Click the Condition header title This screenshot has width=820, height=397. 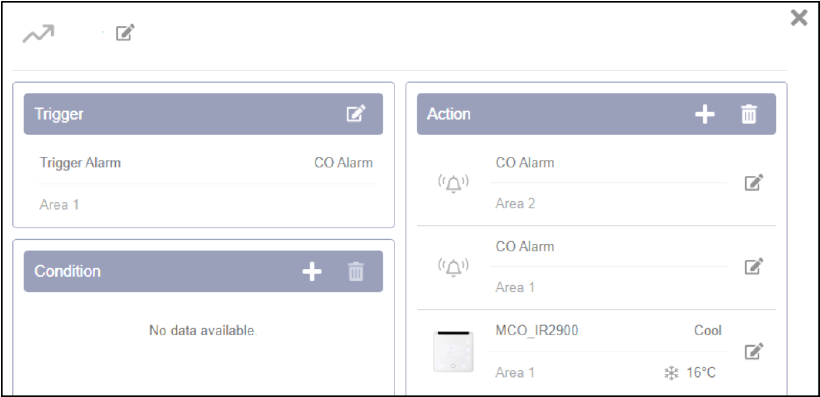(67, 271)
